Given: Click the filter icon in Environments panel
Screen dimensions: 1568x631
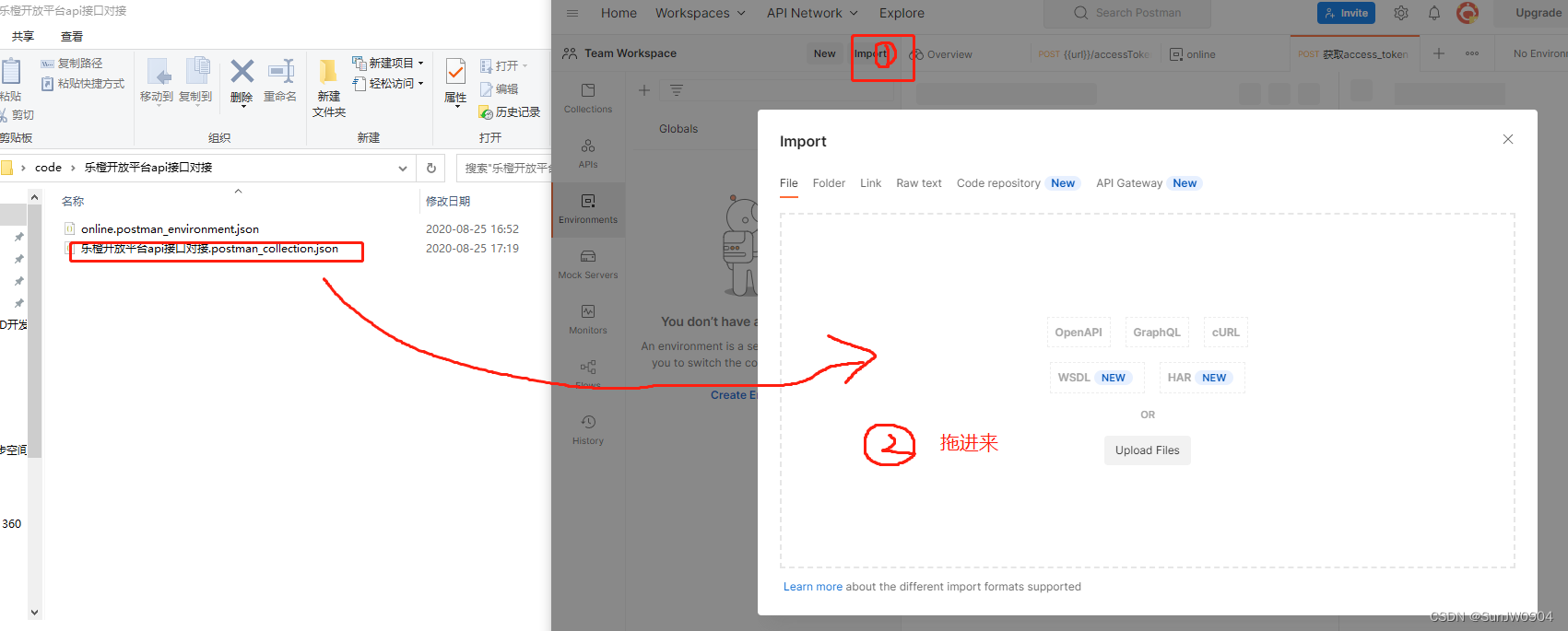Looking at the screenshot, I should [x=677, y=90].
